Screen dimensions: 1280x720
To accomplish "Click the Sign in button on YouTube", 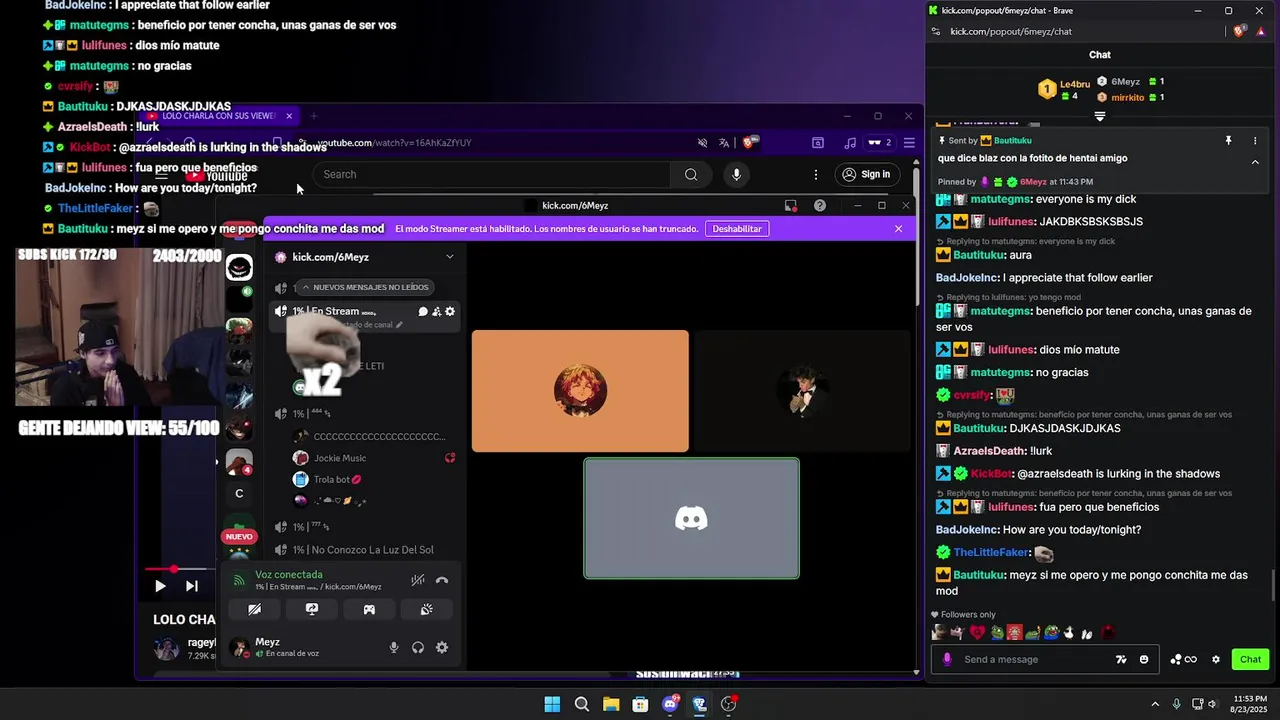I will pyautogui.click(x=866, y=174).
